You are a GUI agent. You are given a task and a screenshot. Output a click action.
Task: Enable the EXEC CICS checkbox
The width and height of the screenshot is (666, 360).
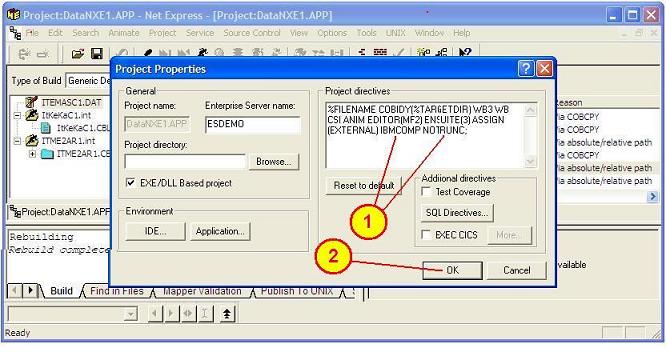pos(426,235)
